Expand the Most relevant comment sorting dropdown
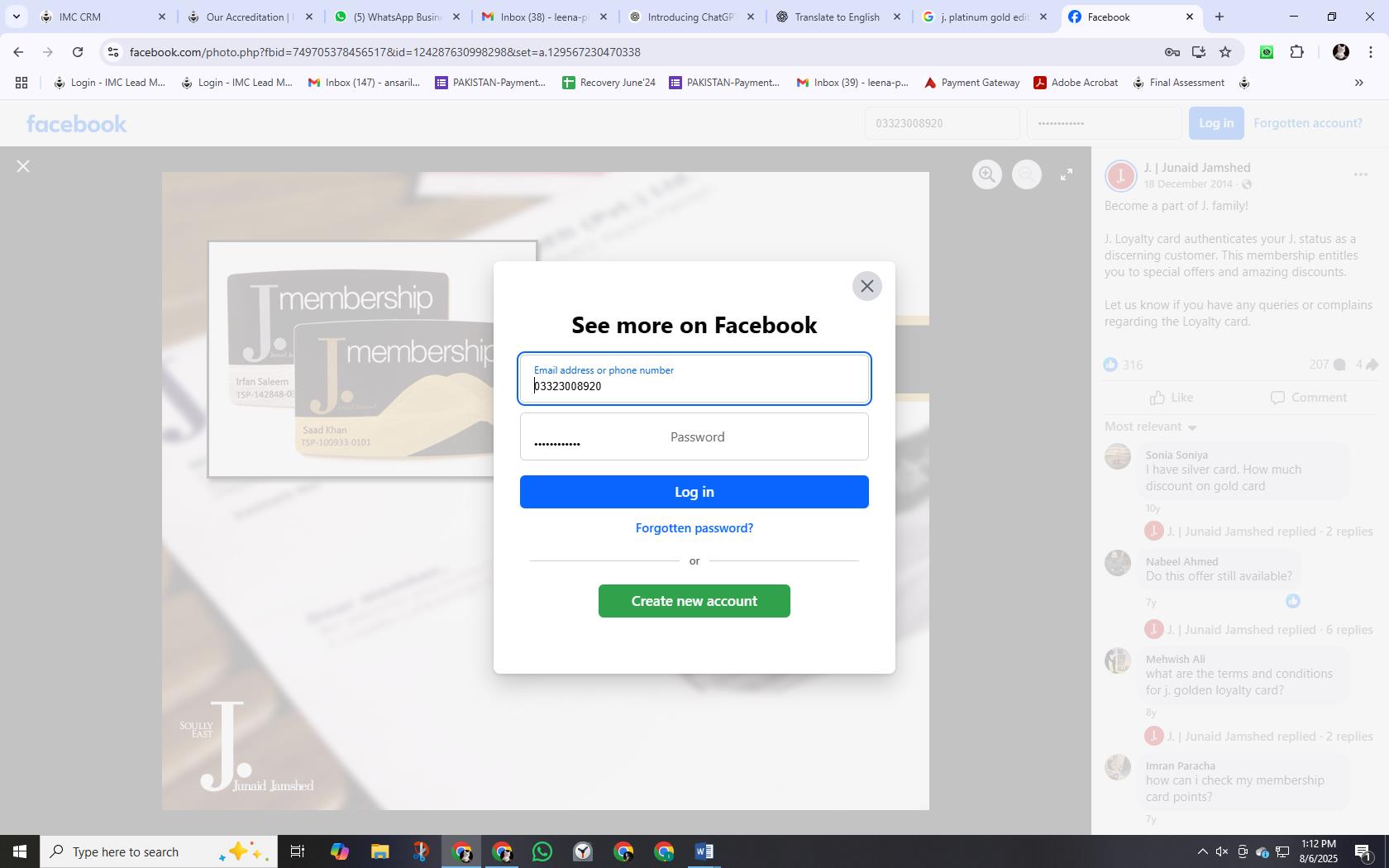 point(1151,427)
